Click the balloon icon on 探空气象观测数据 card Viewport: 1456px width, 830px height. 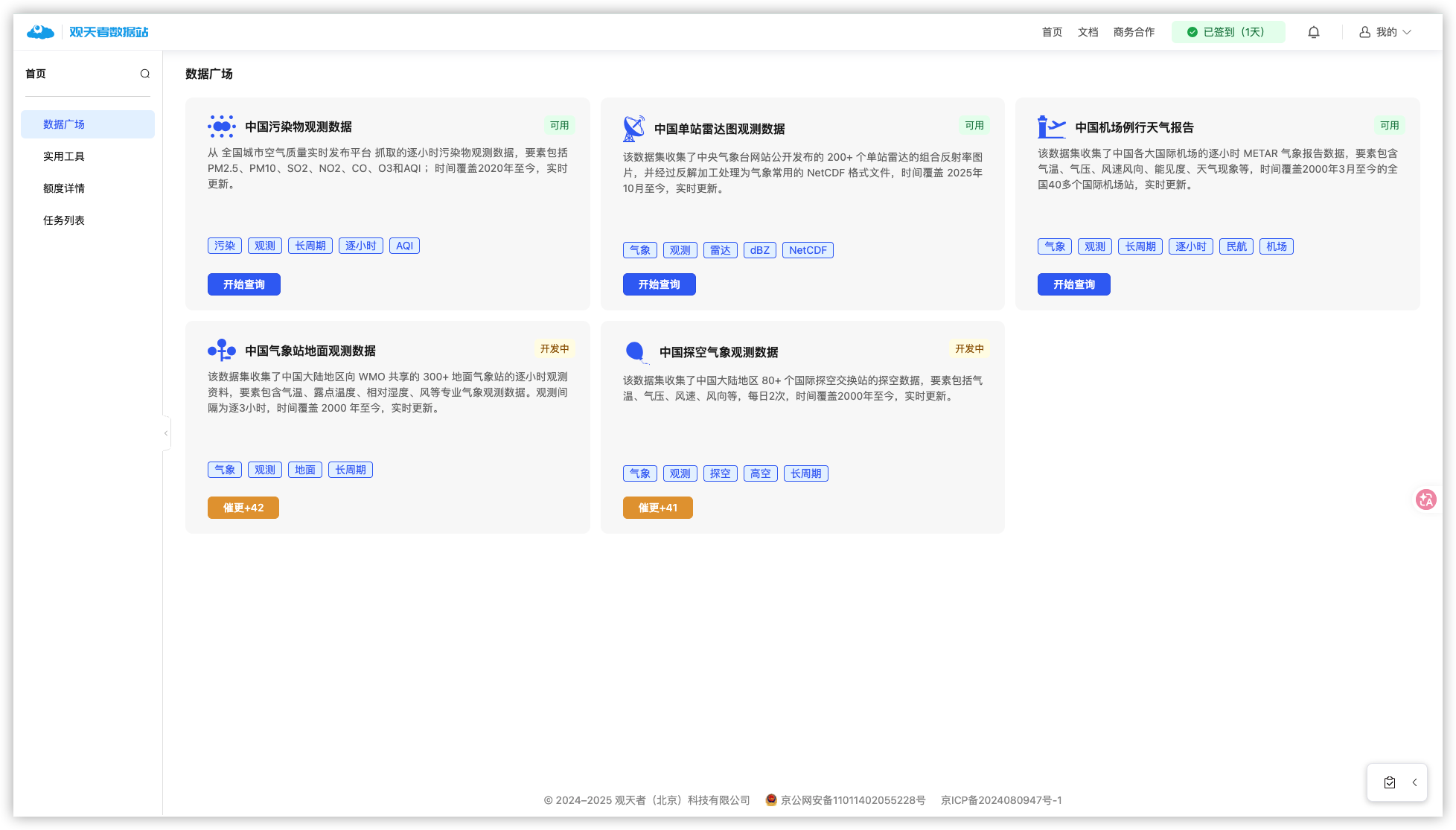point(636,351)
